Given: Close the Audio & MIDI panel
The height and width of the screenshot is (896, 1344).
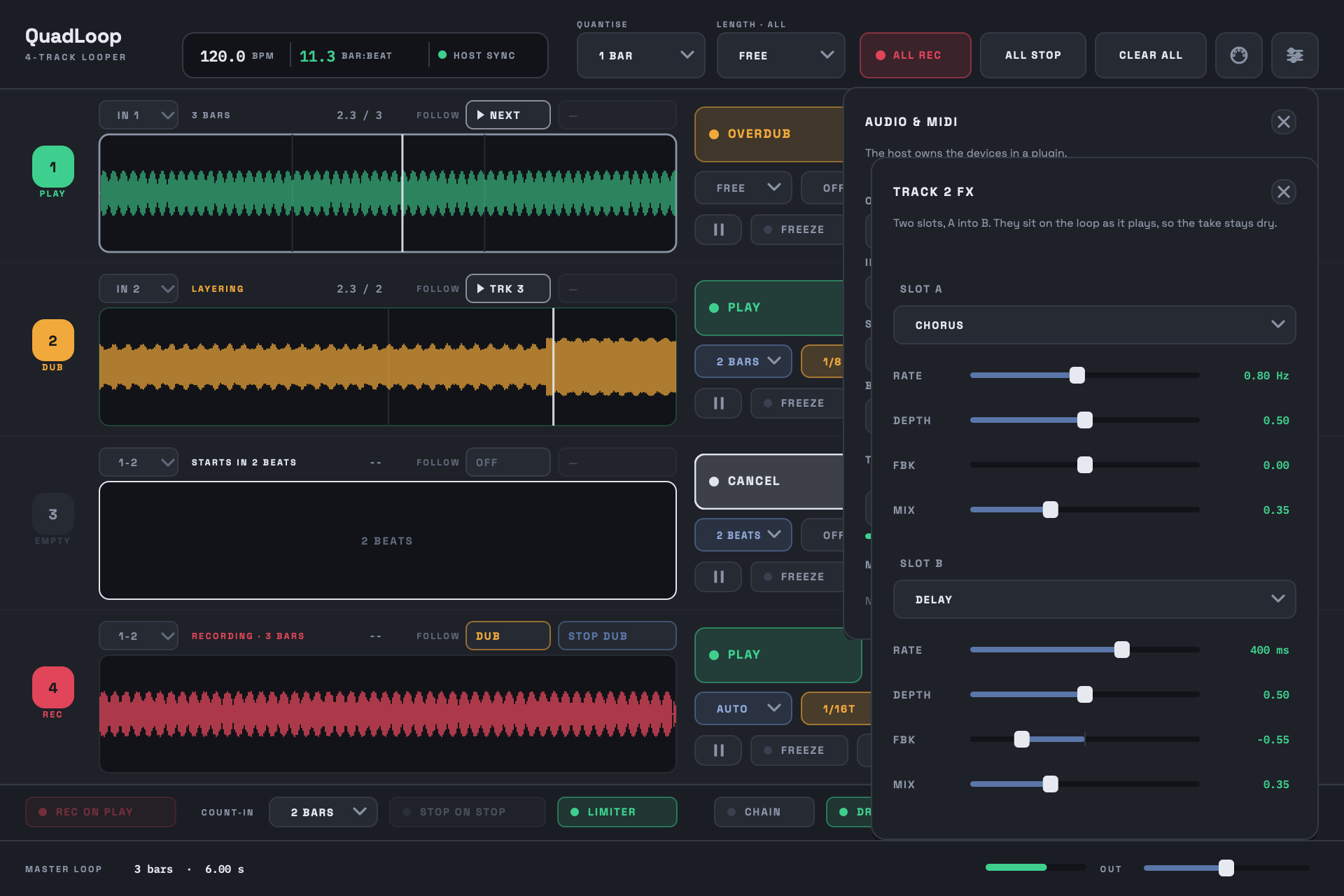Looking at the screenshot, I should (1283, 122).
